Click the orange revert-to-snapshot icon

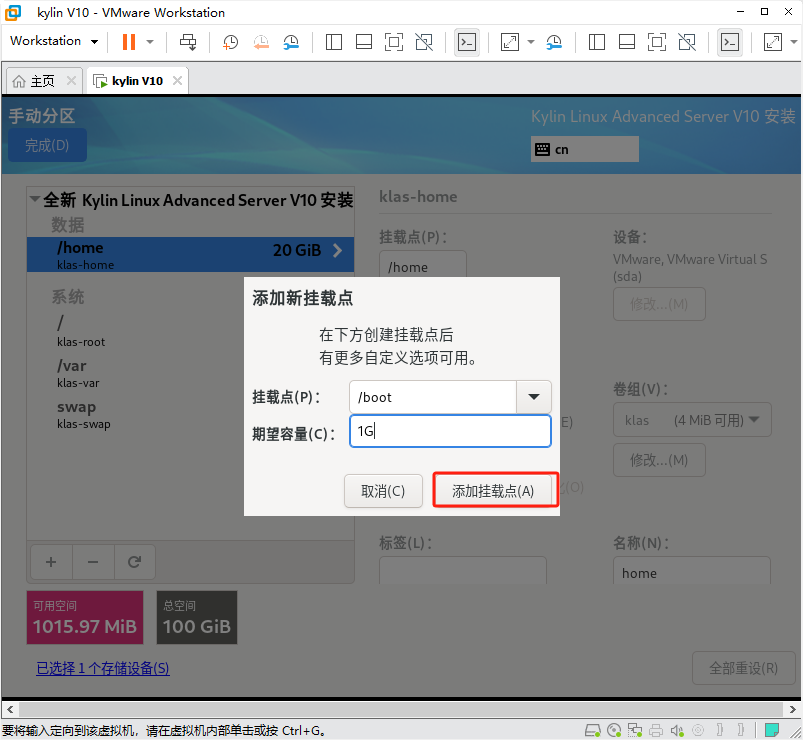click(261, 42)
